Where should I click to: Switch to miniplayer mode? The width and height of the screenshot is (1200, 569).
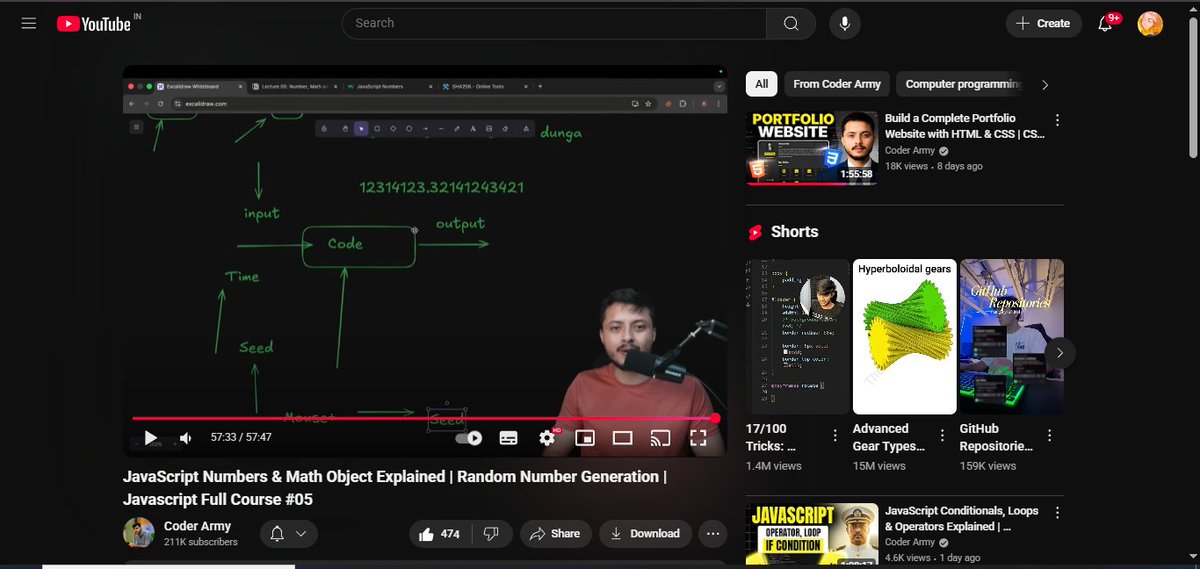585,438
